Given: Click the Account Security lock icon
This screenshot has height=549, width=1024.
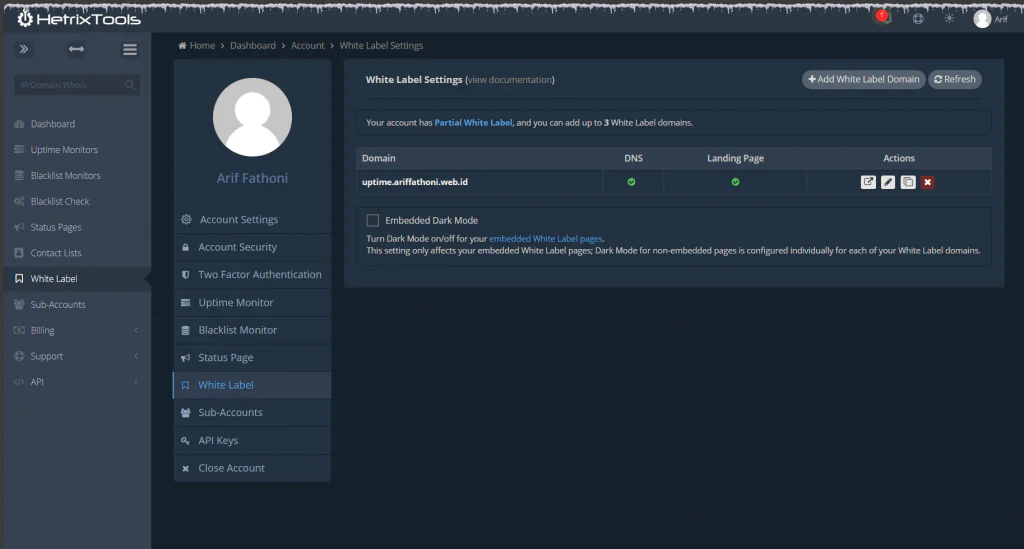Looking at the screenshot, I should [x=185, y=247].
